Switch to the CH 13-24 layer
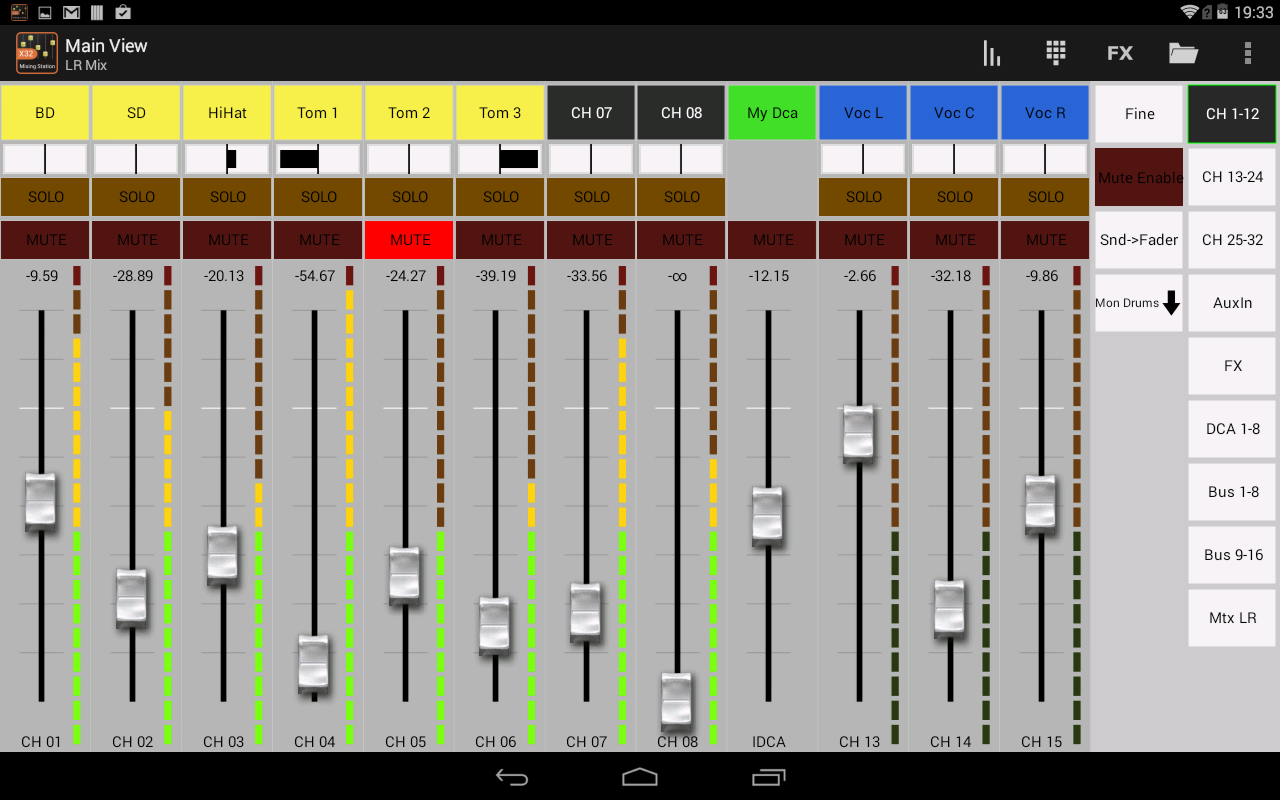1280x800 pixels. point(1232,177)
